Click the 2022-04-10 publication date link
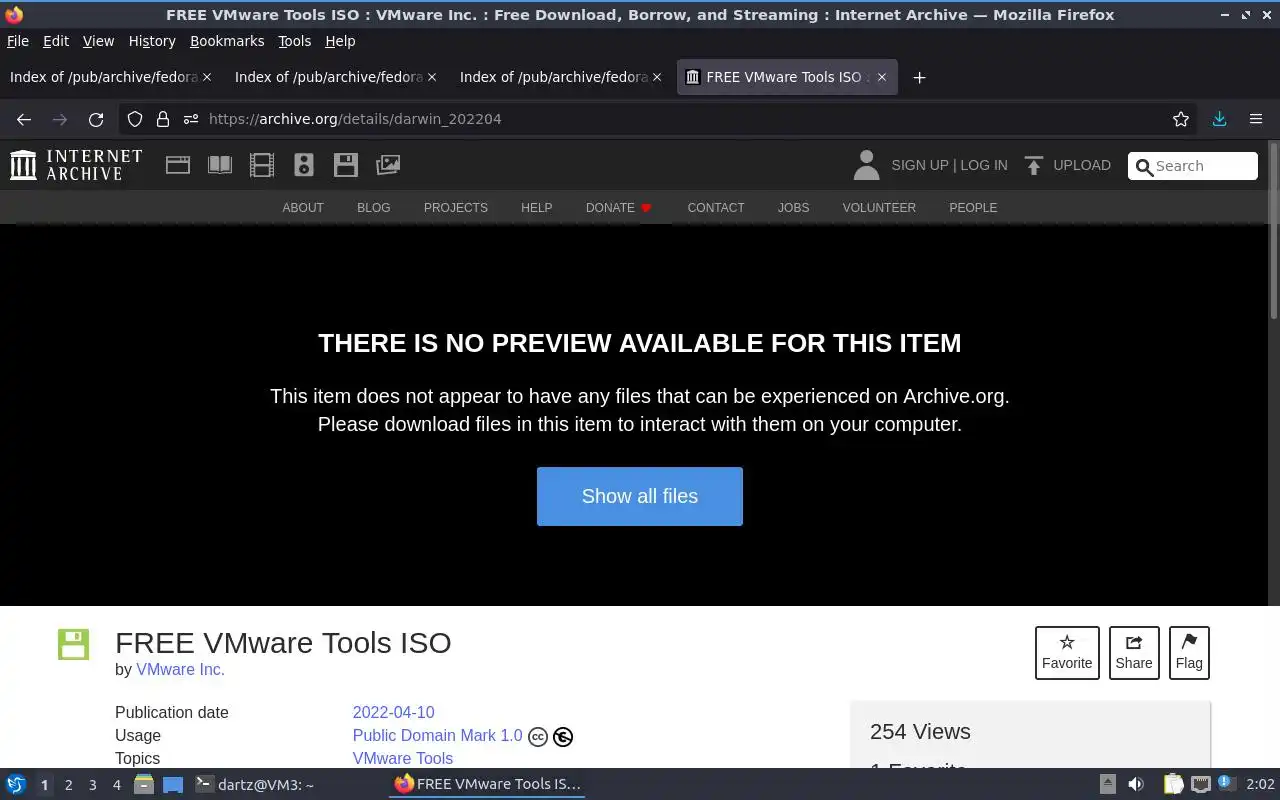Viewport: 1280px width, 800px height. pos(394,713)
